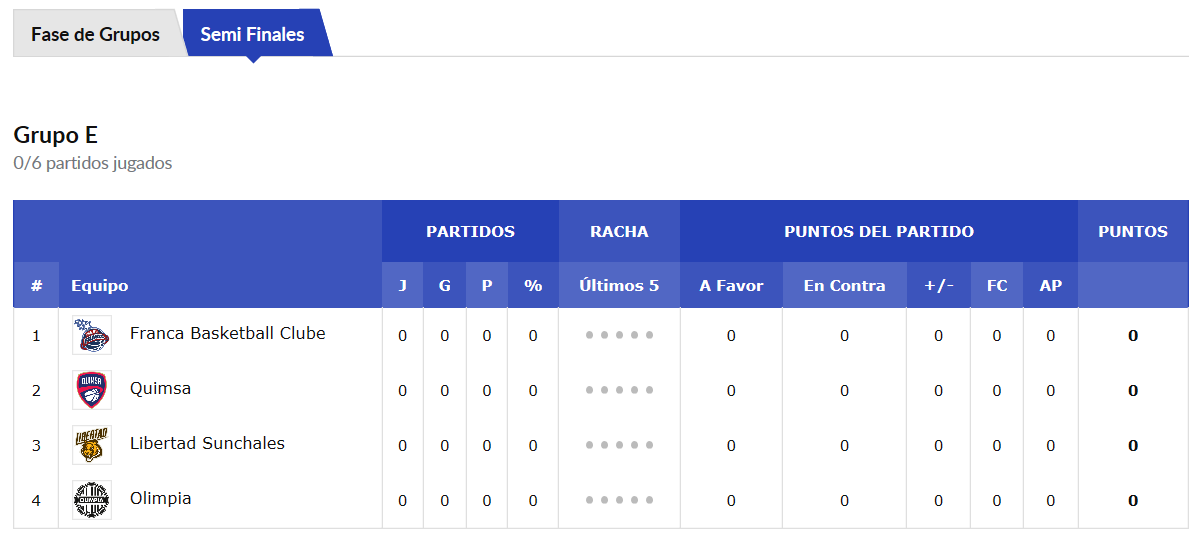Click the +/- column header

tap(938, 286)
